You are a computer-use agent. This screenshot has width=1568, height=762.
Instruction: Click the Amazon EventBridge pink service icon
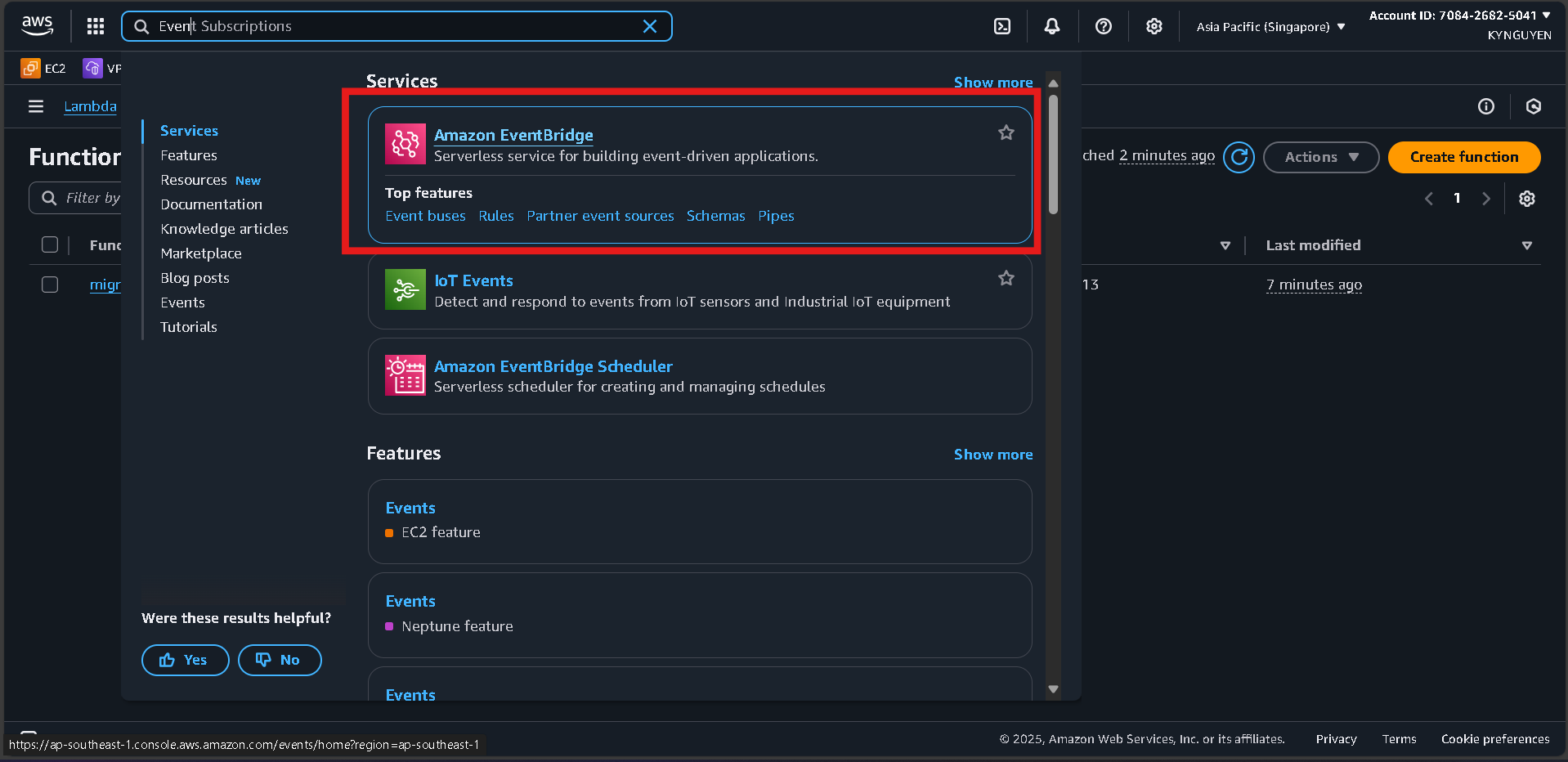click(405, 144)
